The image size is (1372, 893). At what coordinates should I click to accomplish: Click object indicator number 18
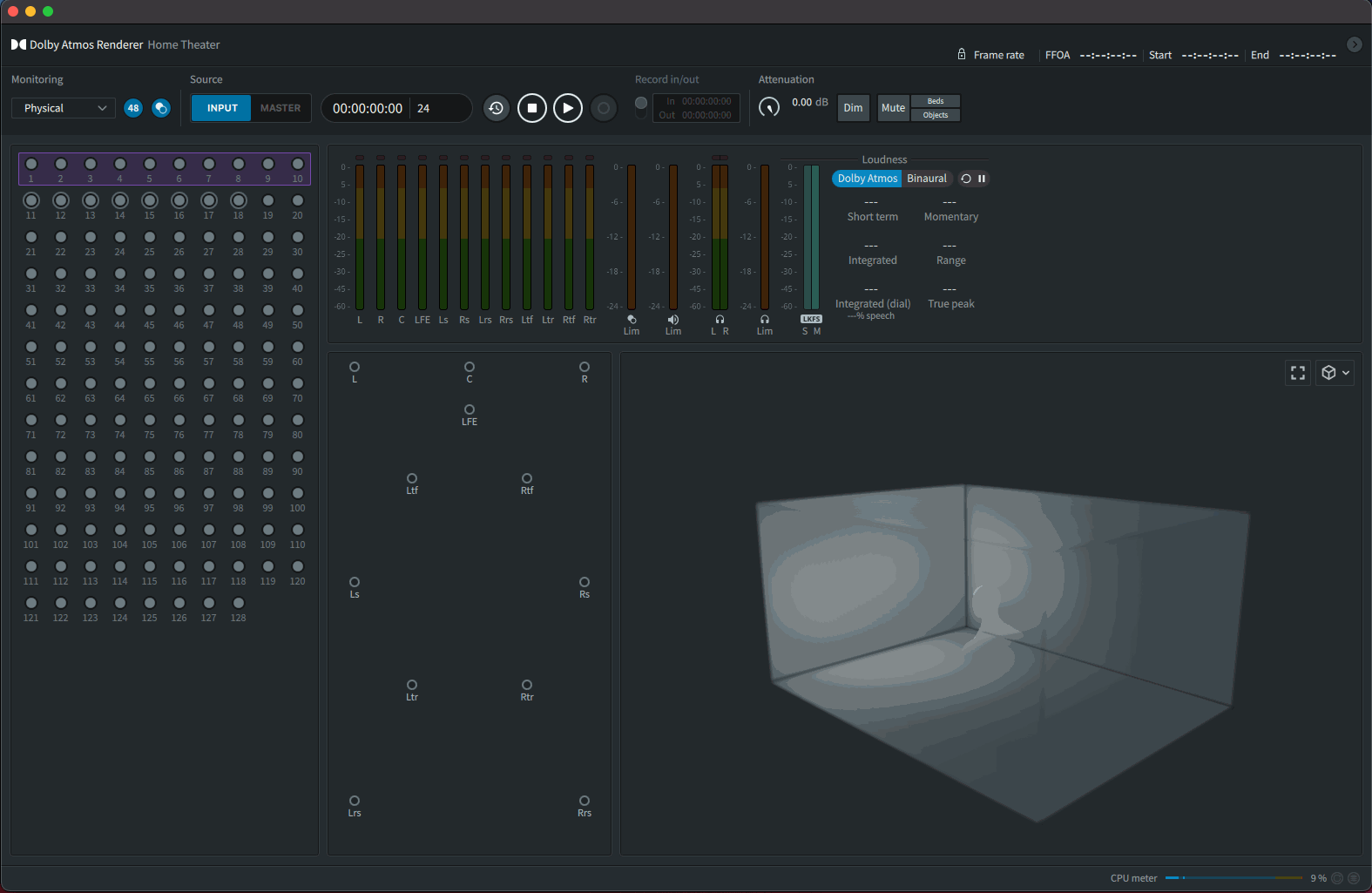pyautogui.click(x=239, y=200)
